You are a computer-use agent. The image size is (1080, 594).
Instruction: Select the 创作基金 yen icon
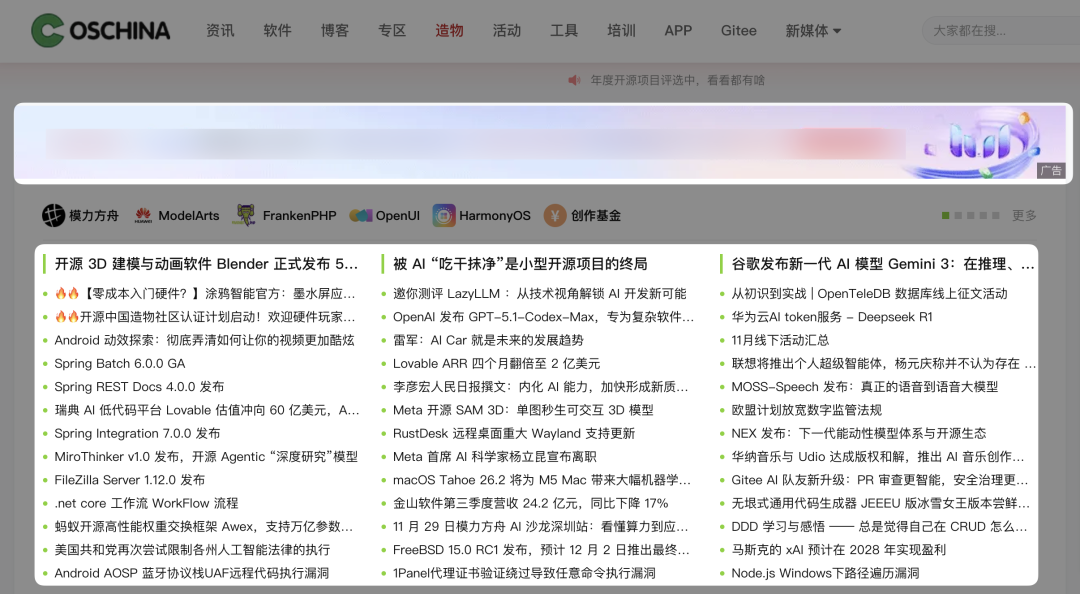pyautogui.click(x=556, y=214)
